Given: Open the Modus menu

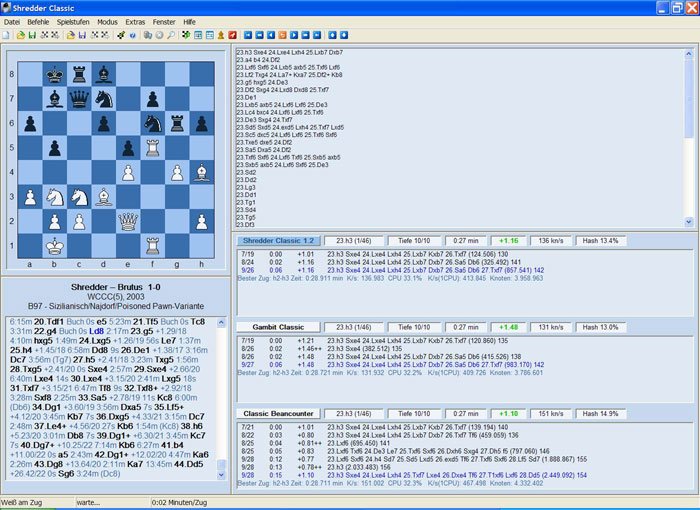Looking at the screenshot, I should coord(107,22).
